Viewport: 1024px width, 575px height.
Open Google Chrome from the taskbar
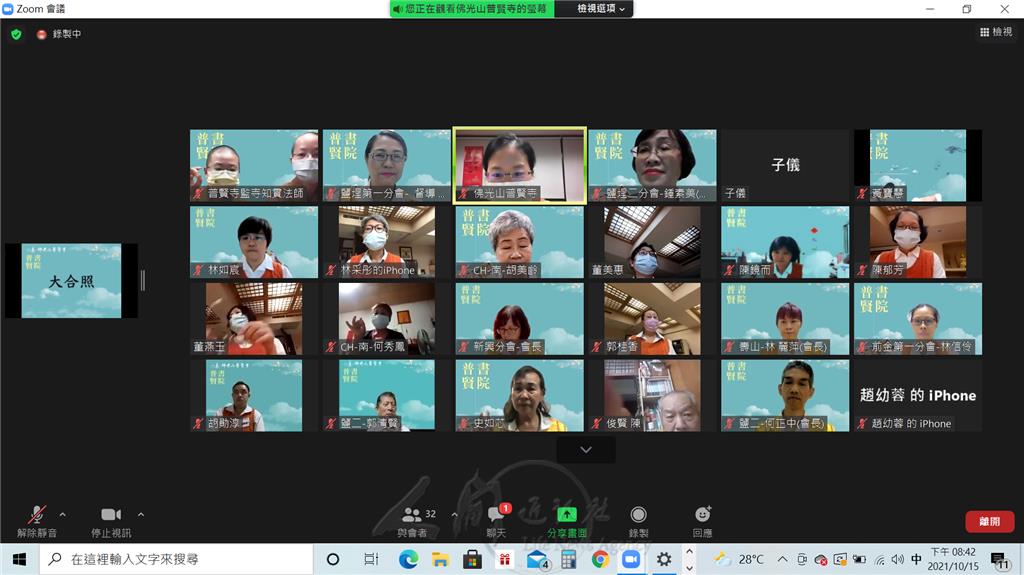pos(600,559)
